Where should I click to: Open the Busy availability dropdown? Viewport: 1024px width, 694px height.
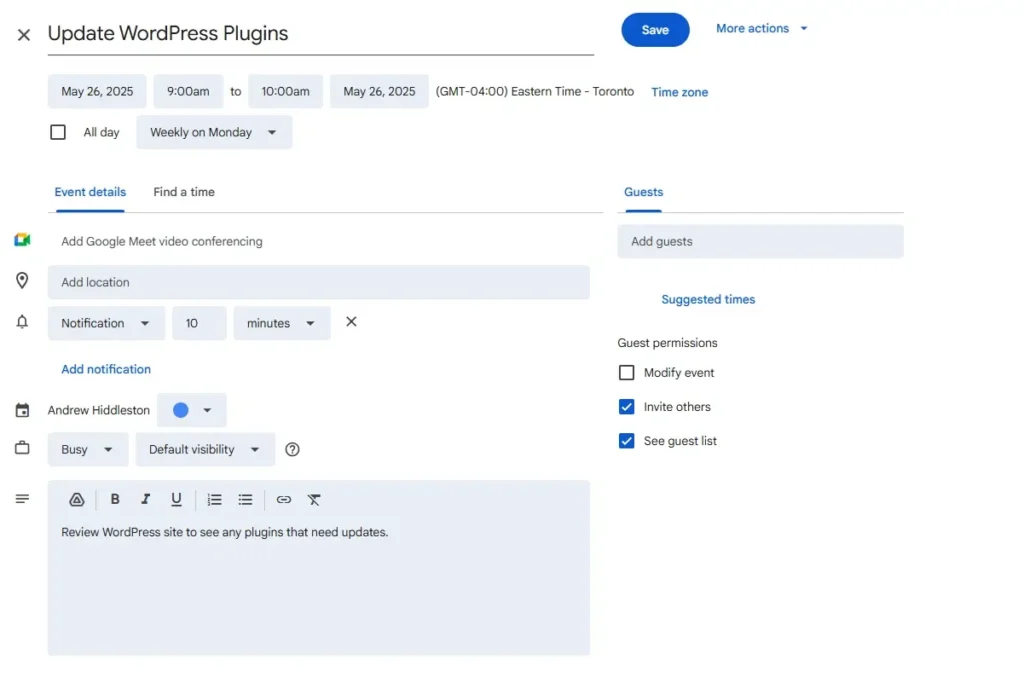(x=88, y=449)
